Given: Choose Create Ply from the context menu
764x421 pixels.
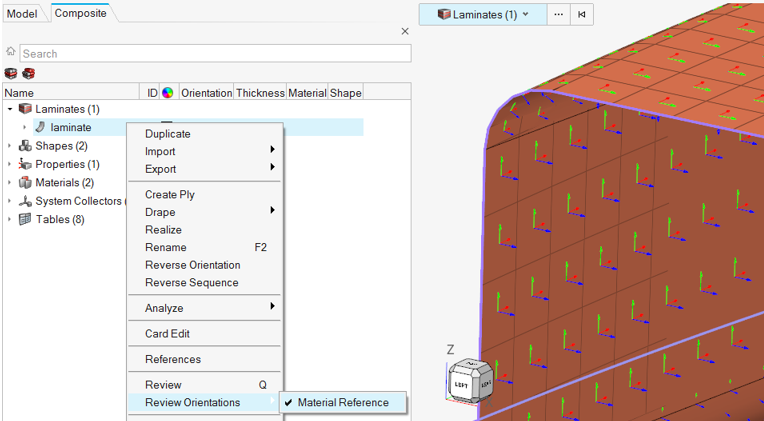Looking at the screenshot, I should coord(169,195).
